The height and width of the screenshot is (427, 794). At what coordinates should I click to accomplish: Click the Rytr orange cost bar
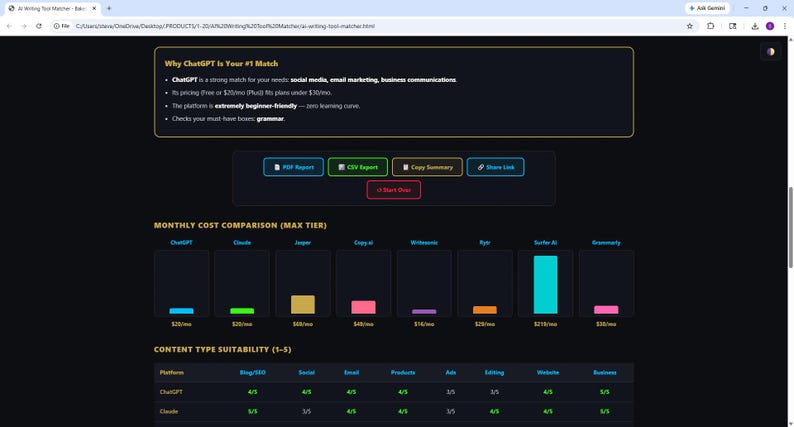point(485,310)
